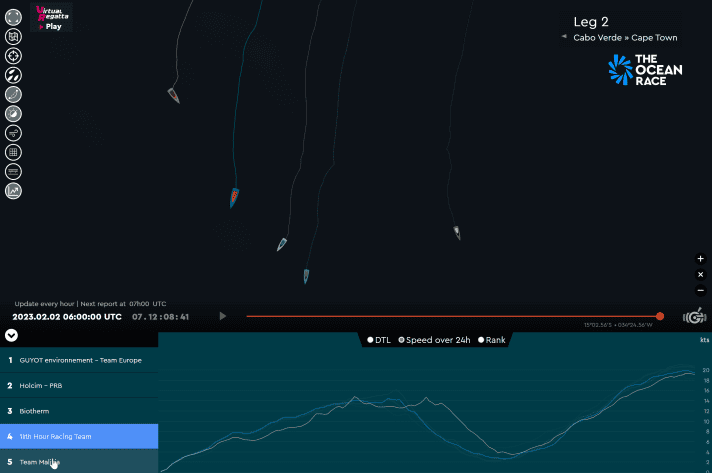Select the grey boat farthest right
This screenshot has width=712, height=473.
click(x=457, y=232)
